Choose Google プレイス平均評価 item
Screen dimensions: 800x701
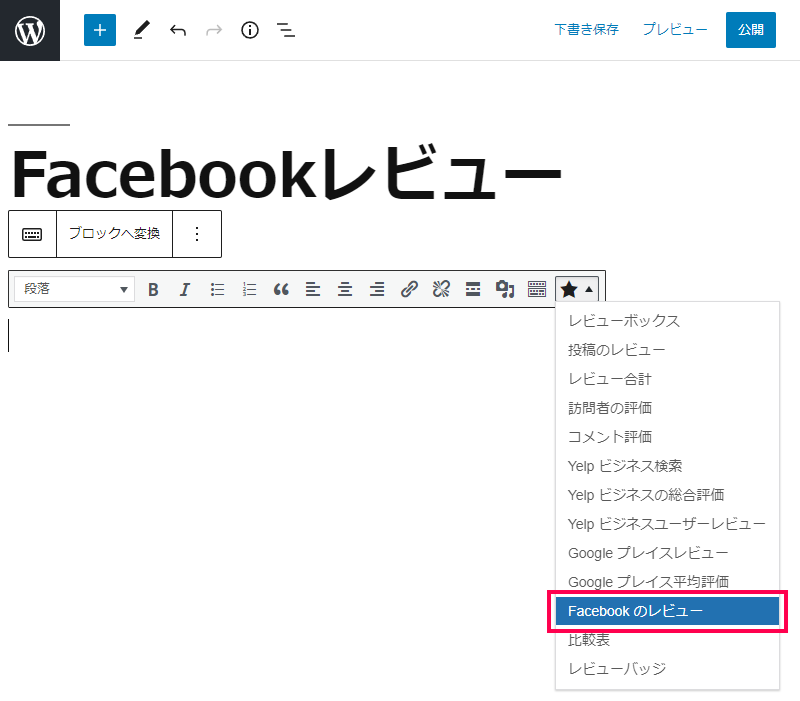point(667,582)
